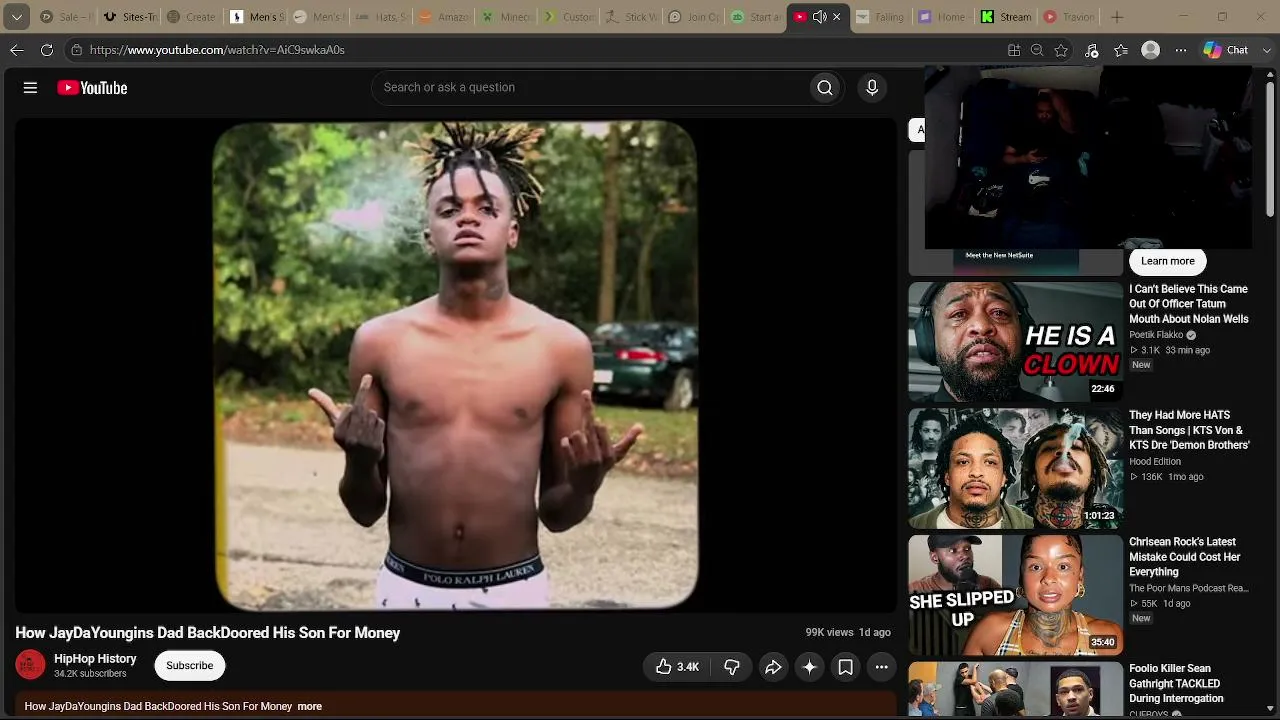Switch to the Travion tab
This screenshot has width=1280, height=720.
coord(1068,17)
